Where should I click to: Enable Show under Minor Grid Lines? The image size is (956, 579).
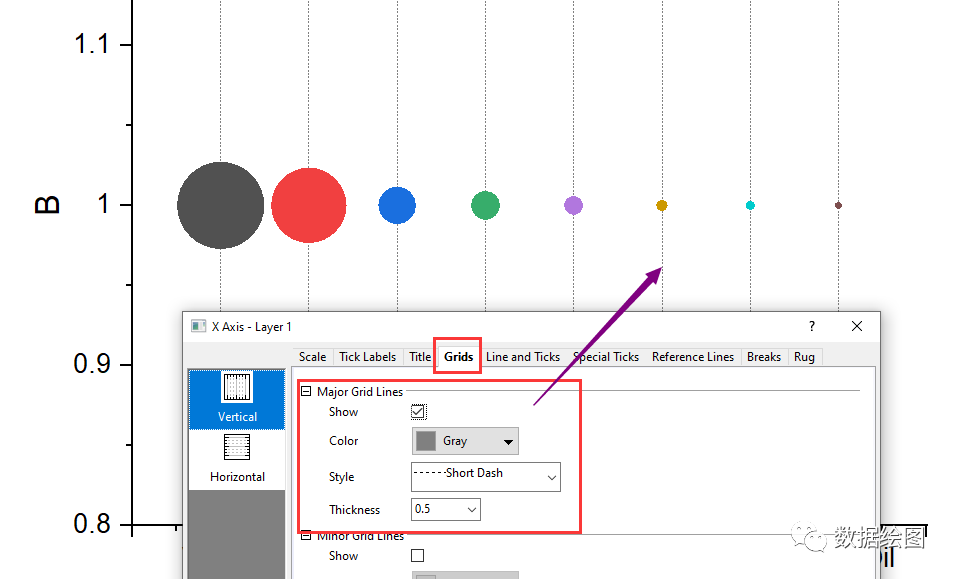pyautogui.click(x=418, y=556)
